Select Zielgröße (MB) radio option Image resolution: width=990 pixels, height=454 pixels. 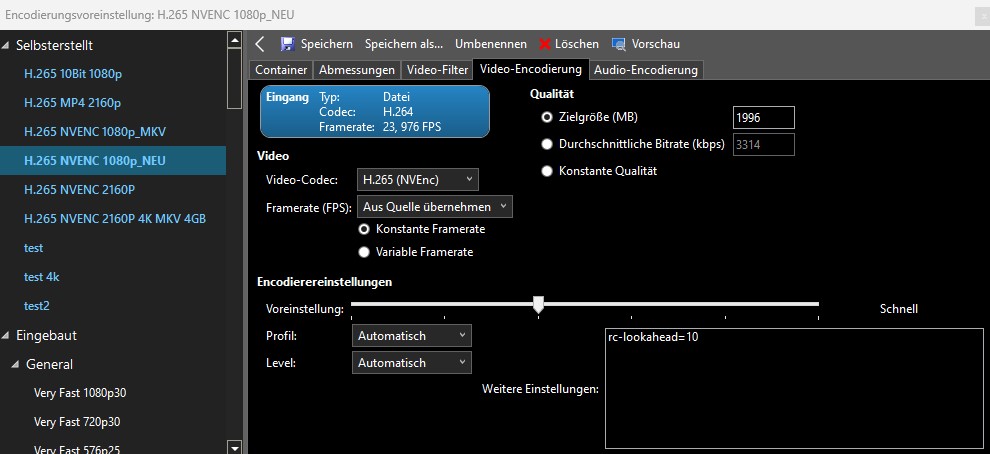click(x=547, y=117)
